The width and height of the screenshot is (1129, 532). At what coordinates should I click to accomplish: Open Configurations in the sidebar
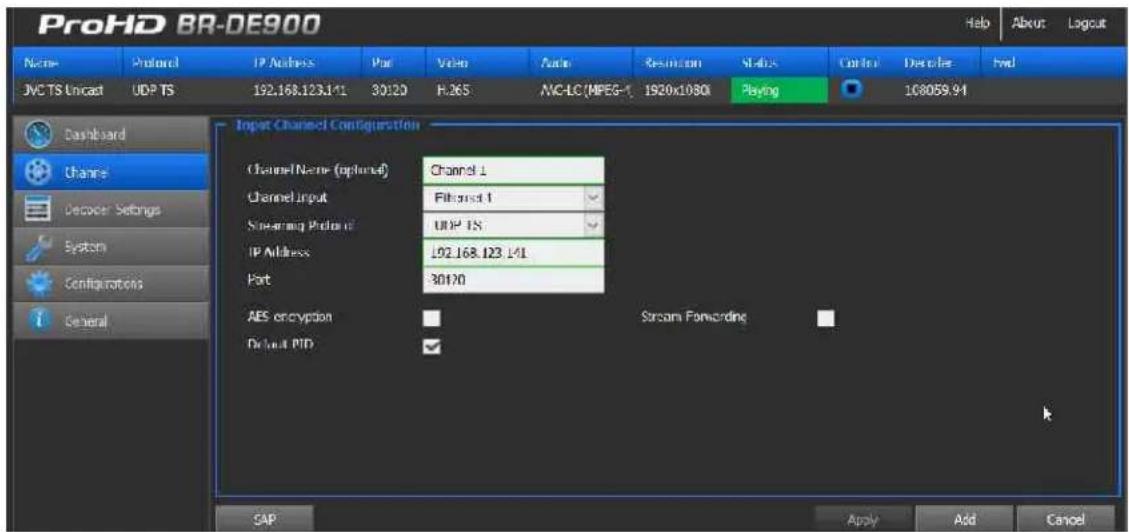[112, 284]
